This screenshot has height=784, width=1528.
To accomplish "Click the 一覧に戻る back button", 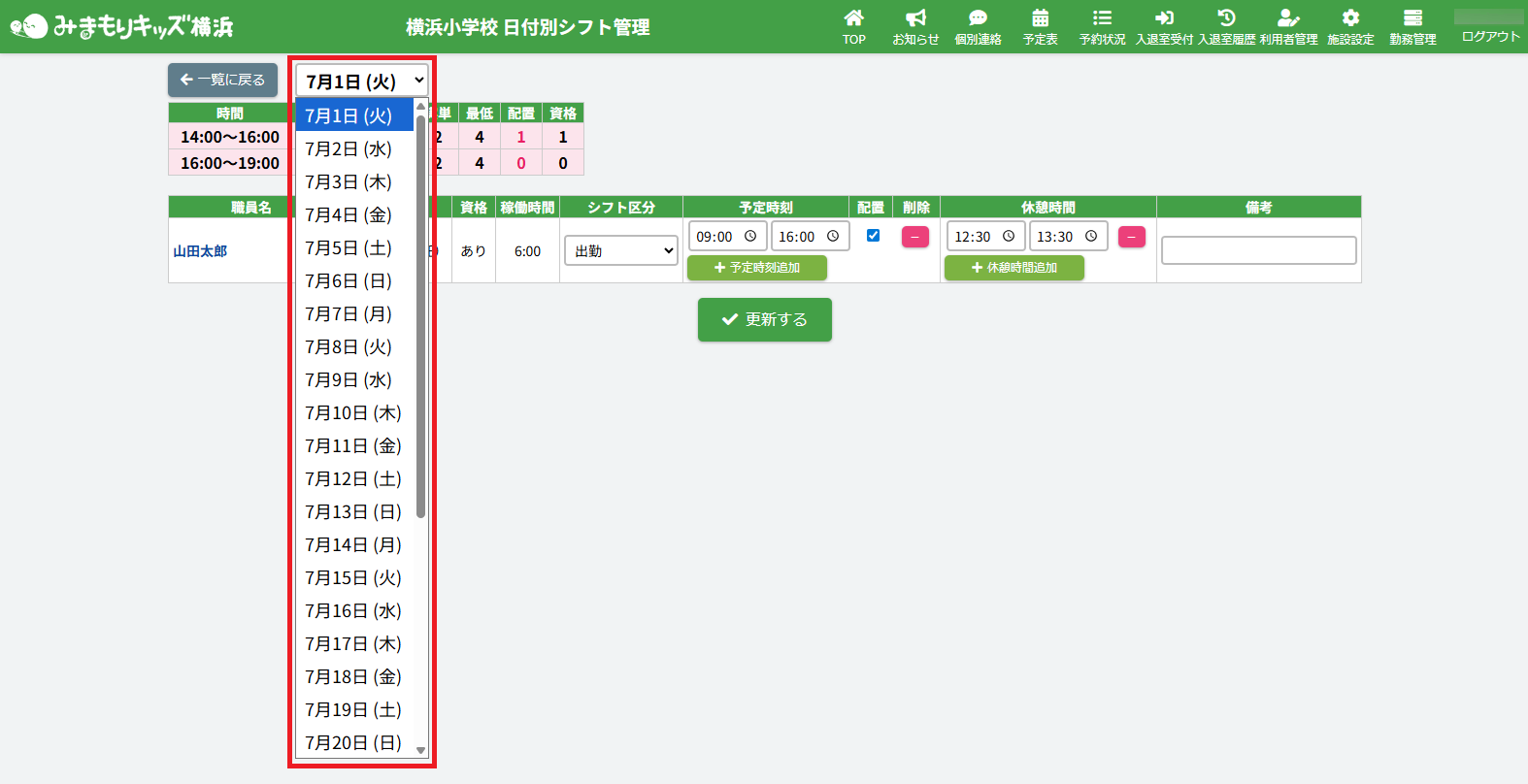I will point(222,80).
